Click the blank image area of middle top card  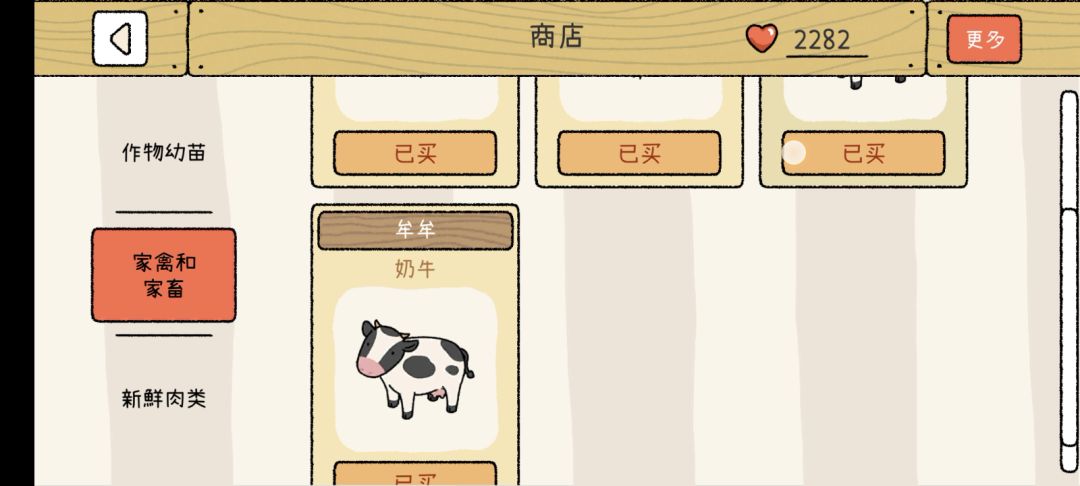pos(640,99)
